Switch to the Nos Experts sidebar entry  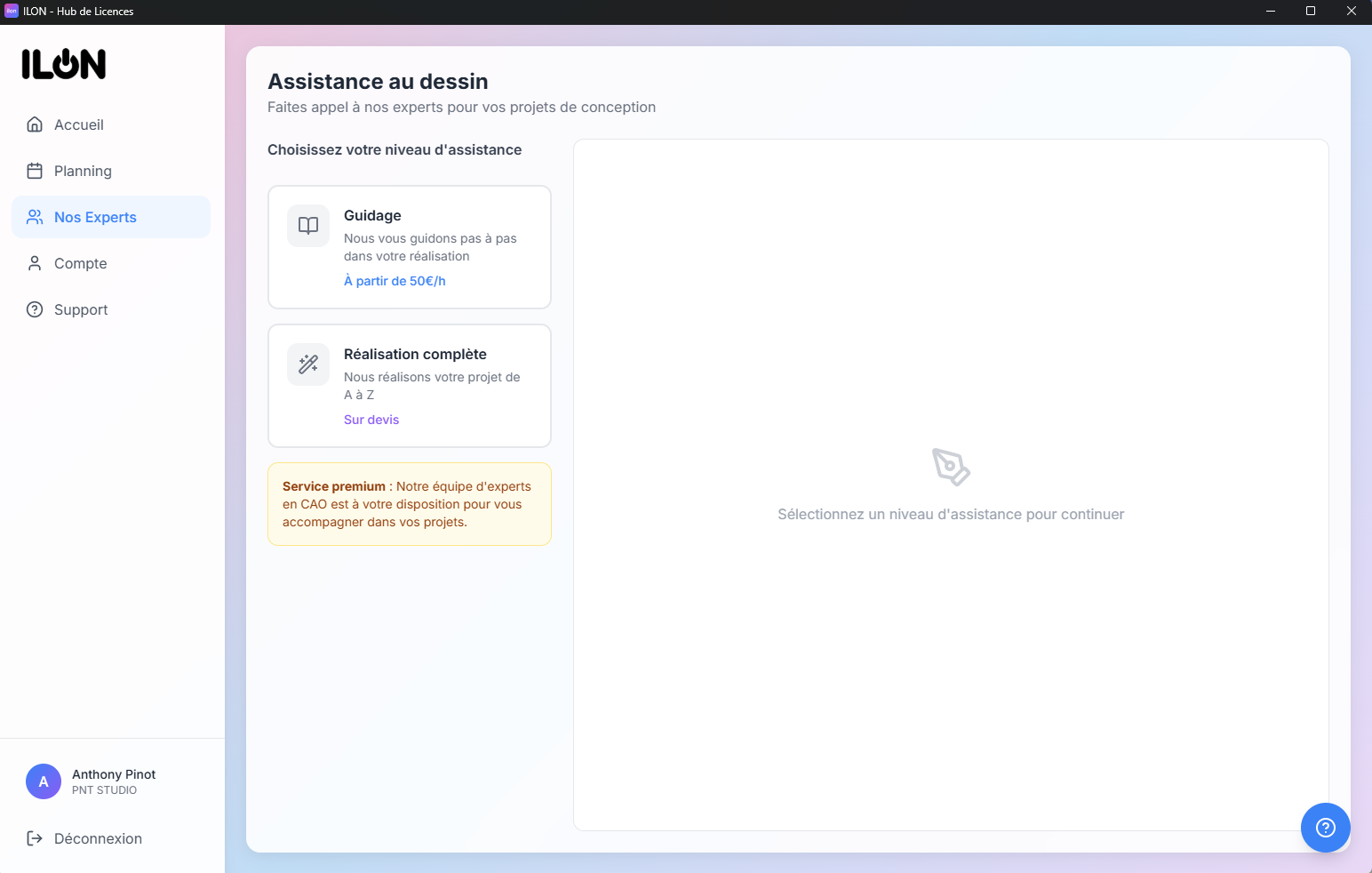tap(95, 217)
